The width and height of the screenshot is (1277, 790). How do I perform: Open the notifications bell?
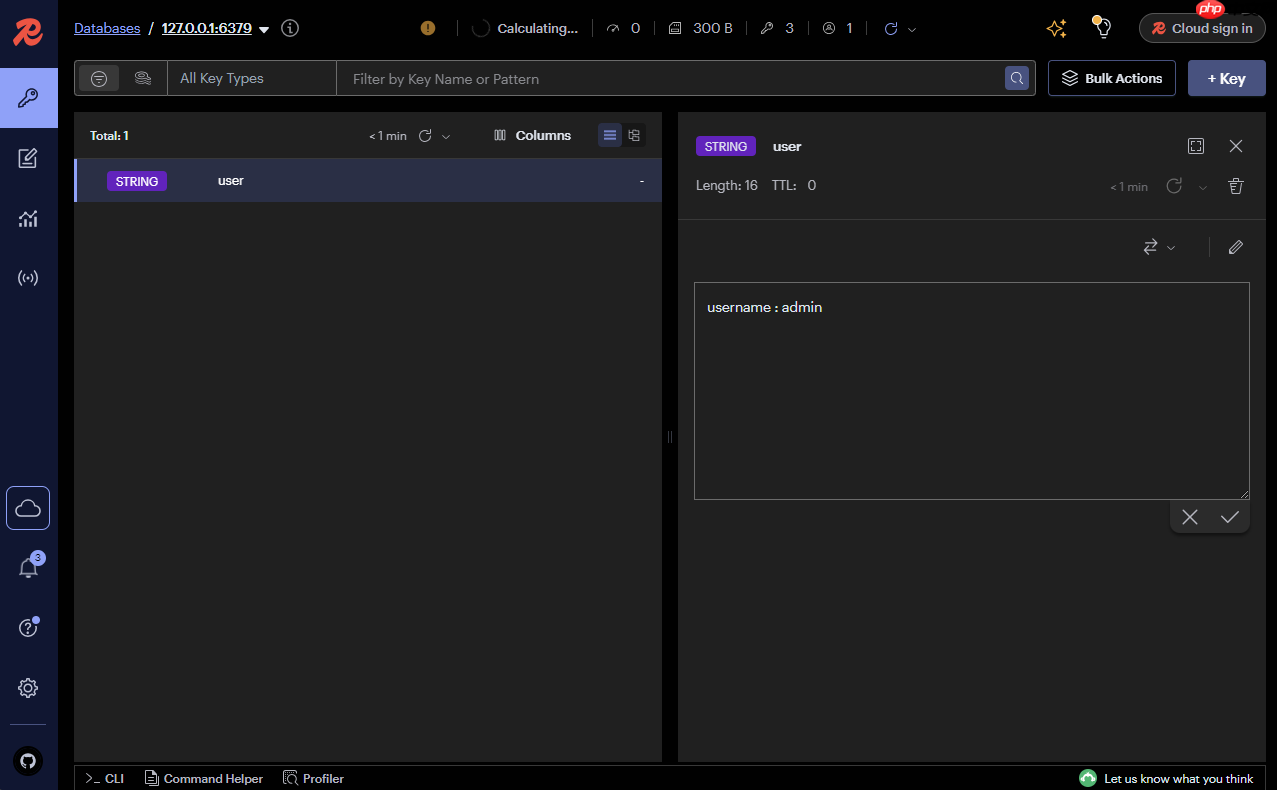click(x=28, y=568)
